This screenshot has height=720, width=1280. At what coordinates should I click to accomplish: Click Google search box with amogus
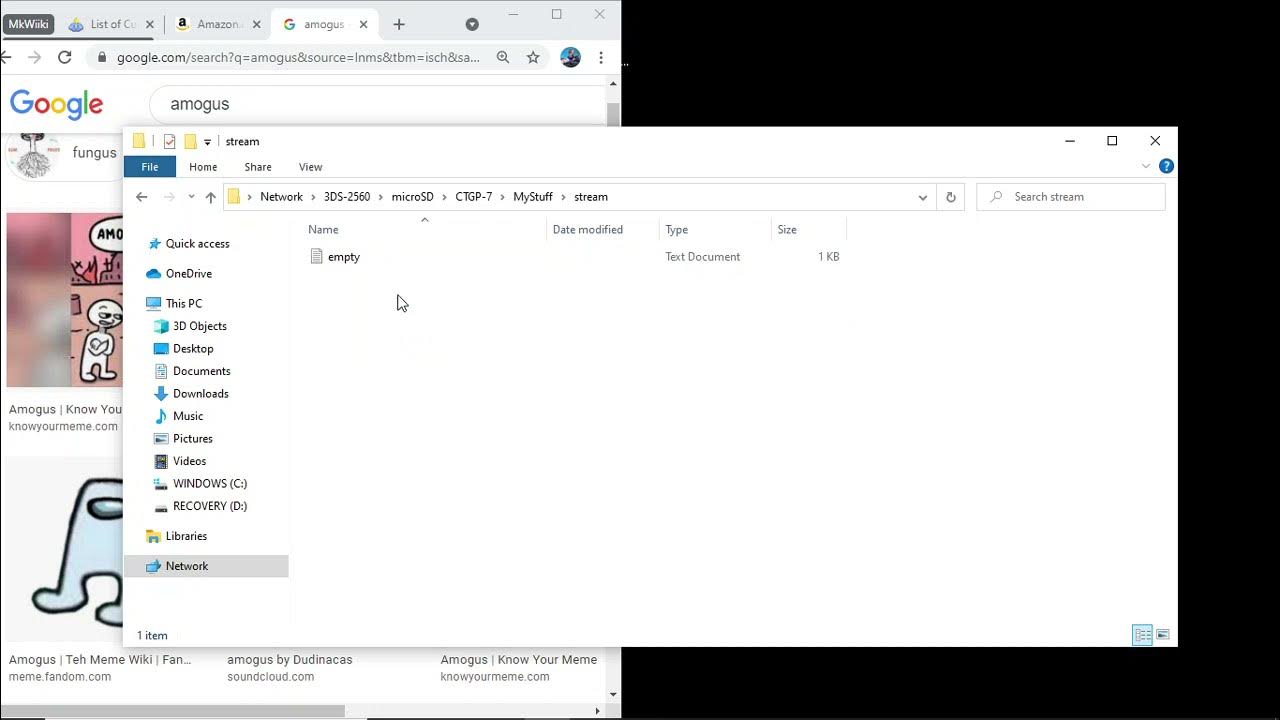(x=378, y=104)
